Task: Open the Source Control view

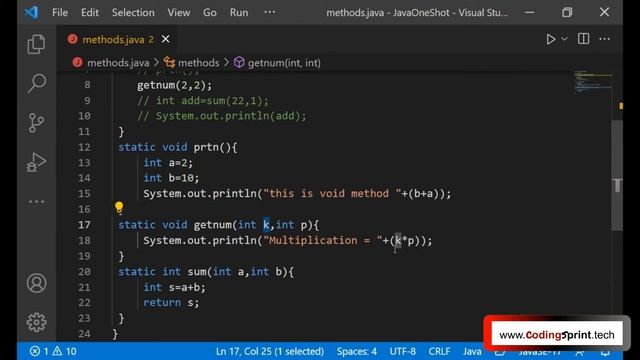Action: (x=36, y=122)
